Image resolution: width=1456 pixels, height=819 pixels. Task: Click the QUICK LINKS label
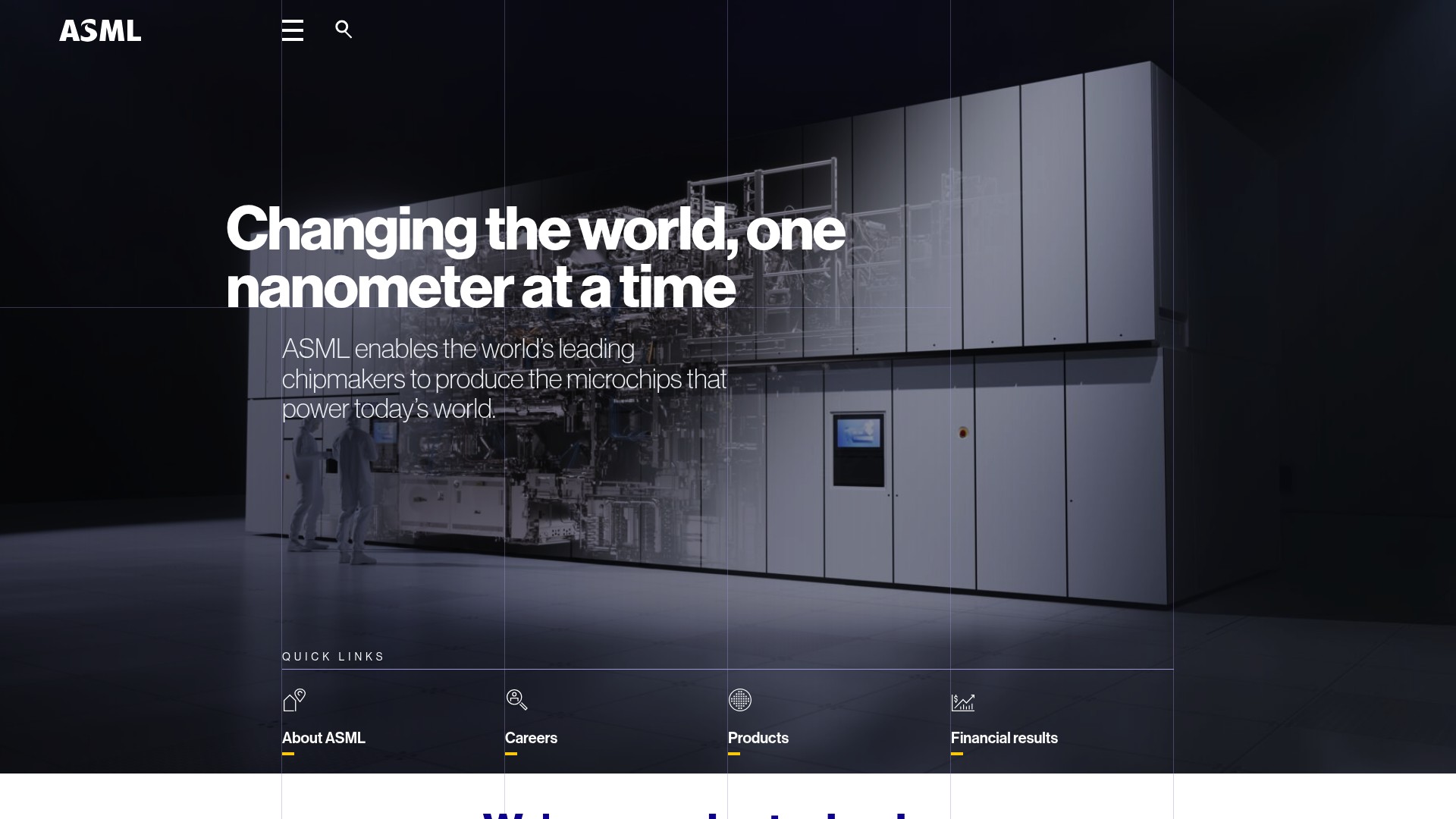(x=334, y=657)
